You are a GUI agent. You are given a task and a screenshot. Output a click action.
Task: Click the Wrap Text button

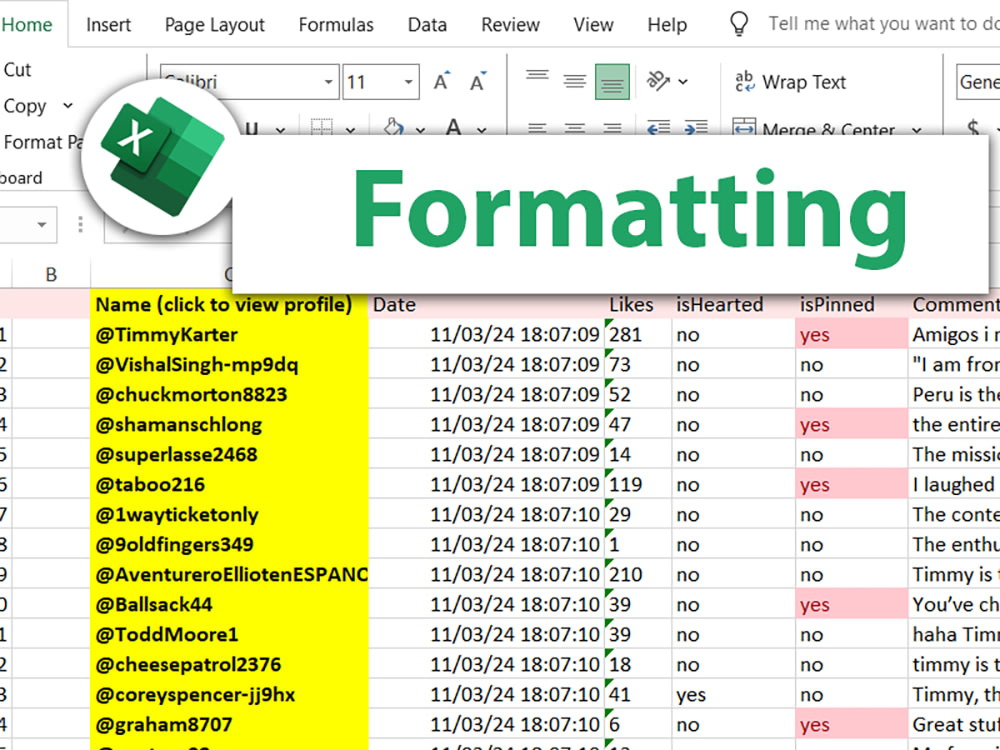tap(790, 82)
